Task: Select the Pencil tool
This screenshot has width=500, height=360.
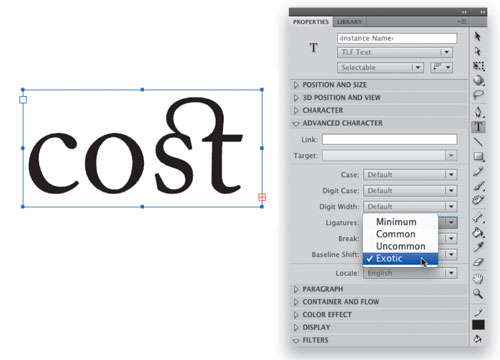Action: coord(478,171)
